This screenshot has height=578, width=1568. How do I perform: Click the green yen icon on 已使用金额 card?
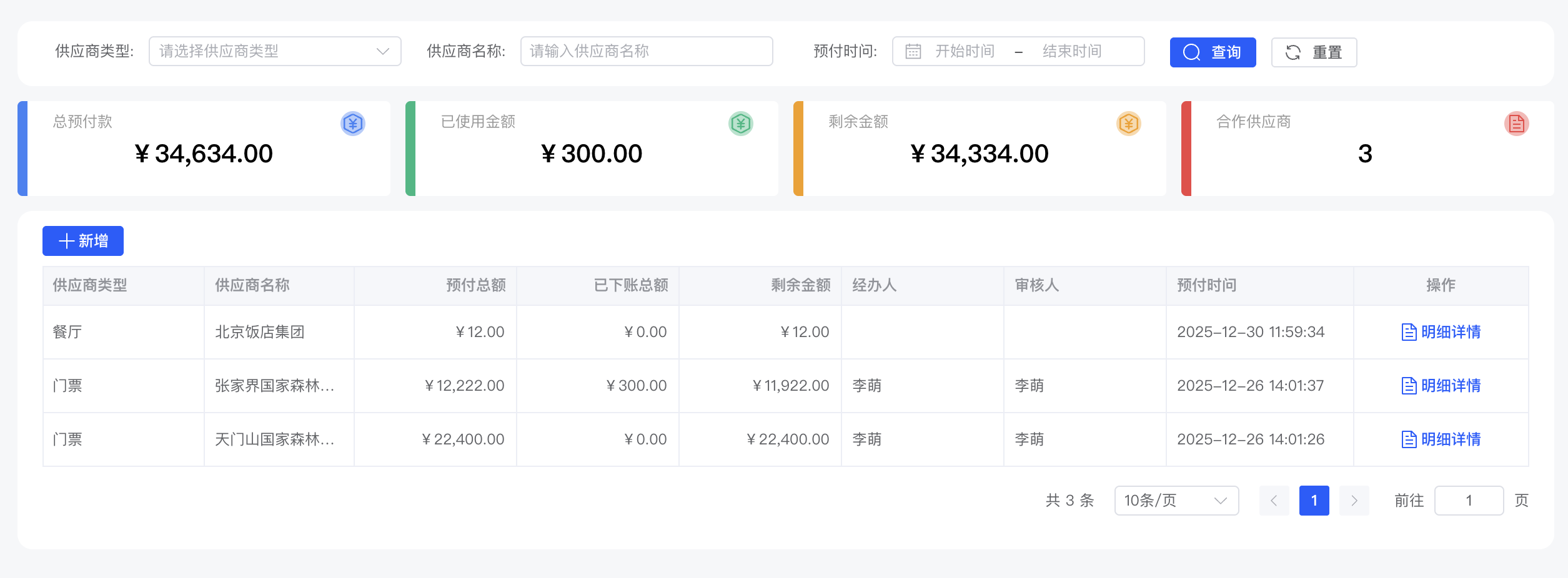click(x=740, y=124)
